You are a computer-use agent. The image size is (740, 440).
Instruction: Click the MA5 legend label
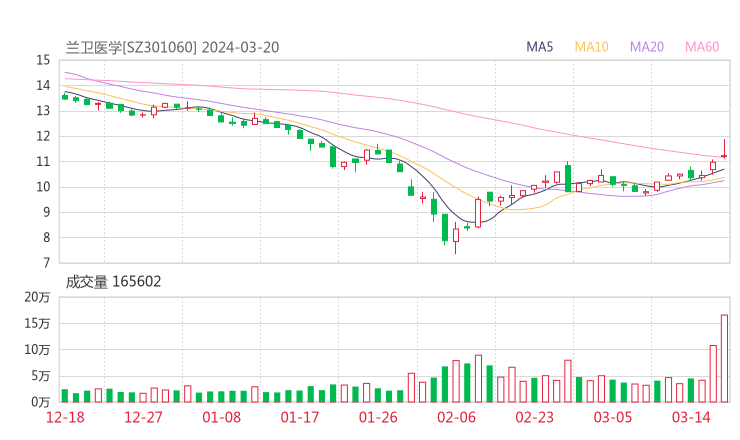(539, 47)
